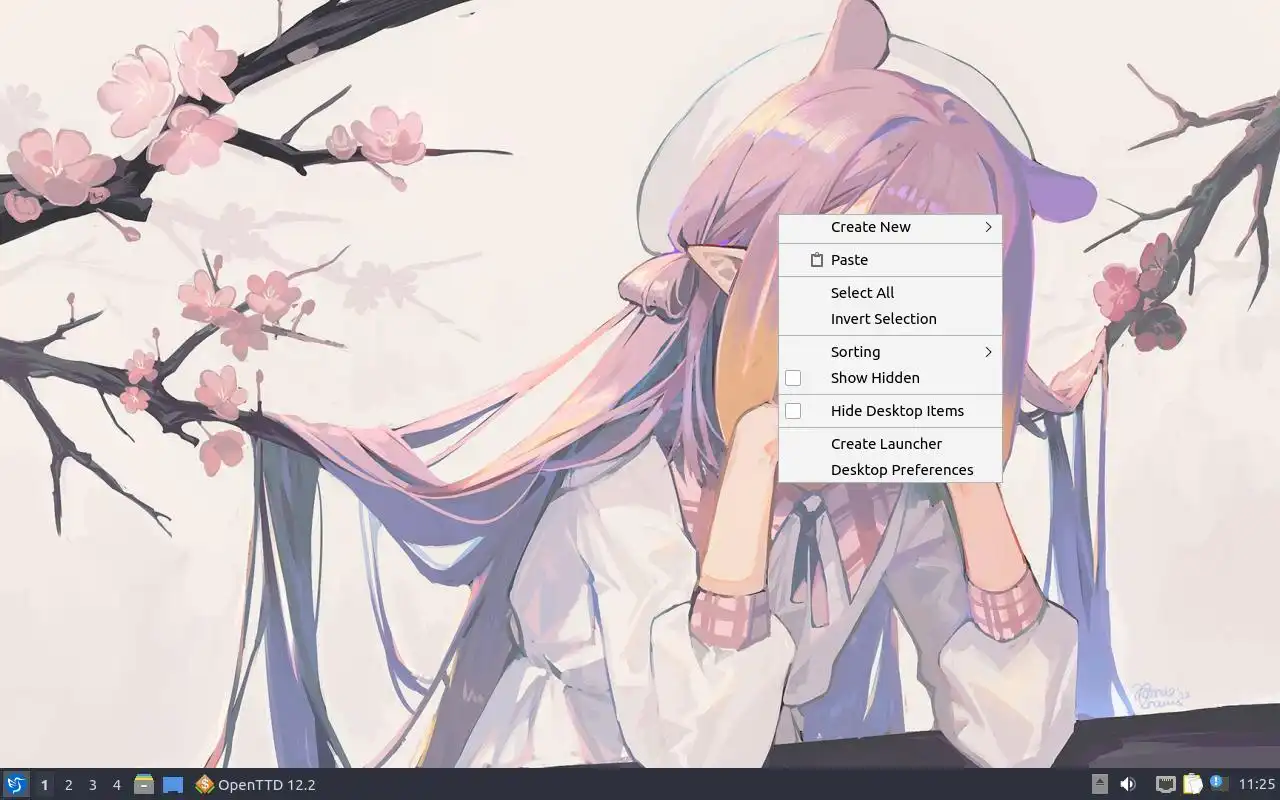Click the blue show desktop icon

[x=173, y=785]
